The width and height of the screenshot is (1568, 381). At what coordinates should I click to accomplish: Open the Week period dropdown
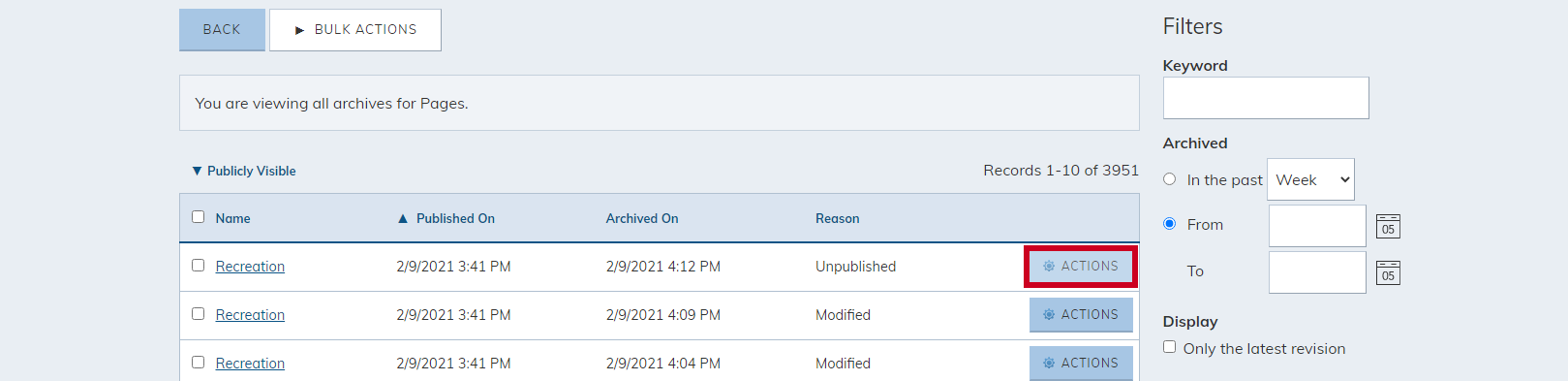pos(1310,179)
